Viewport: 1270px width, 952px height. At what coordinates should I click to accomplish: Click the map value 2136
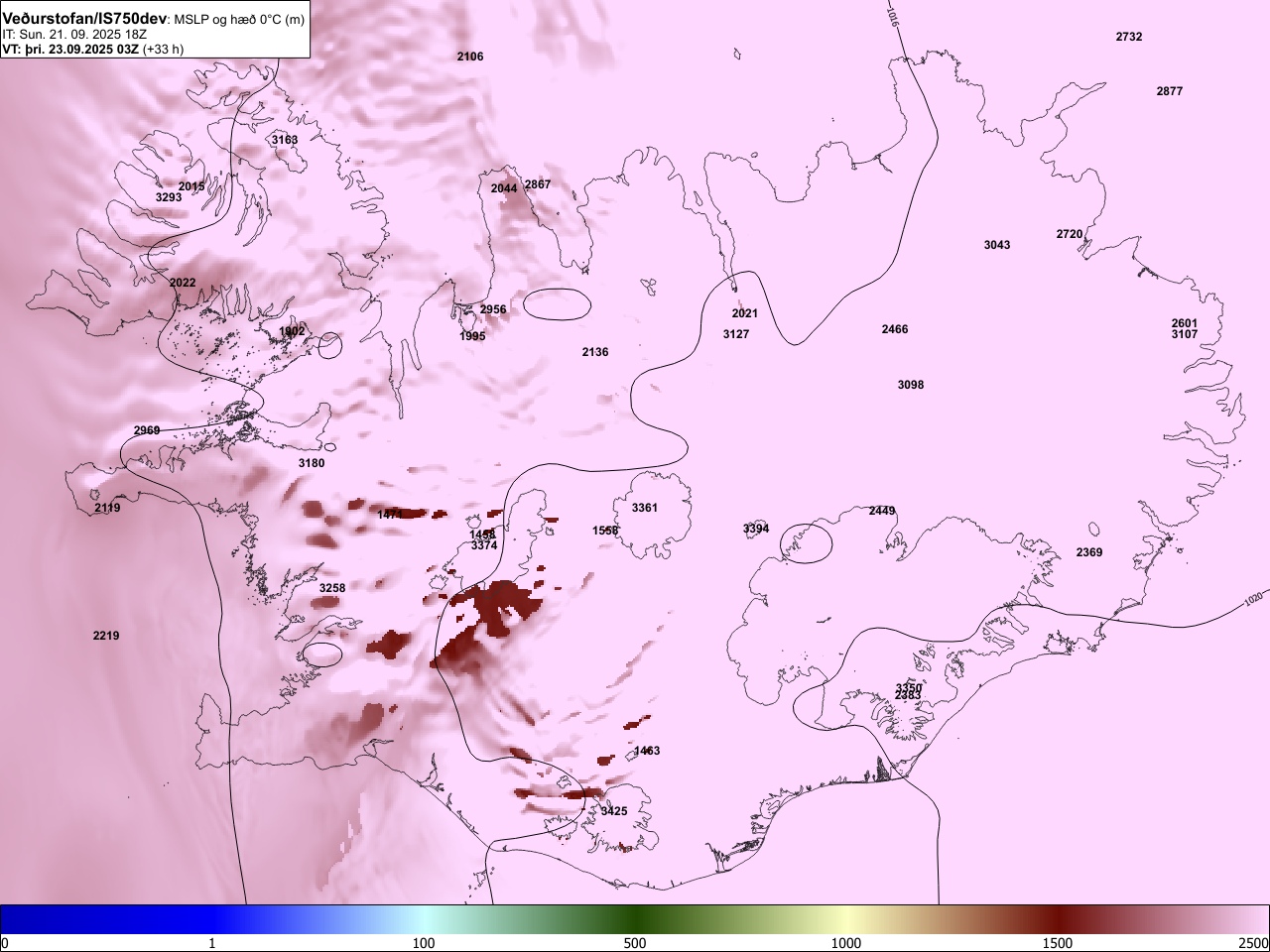click(595, 352)
